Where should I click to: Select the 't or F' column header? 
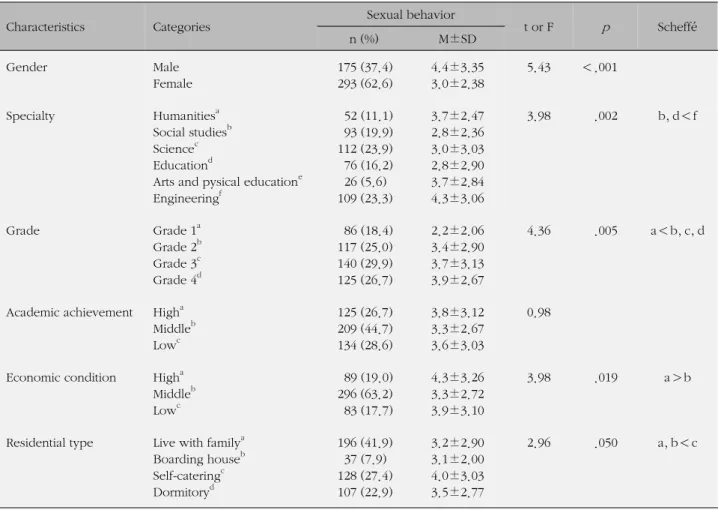click(x=538, y=27)
